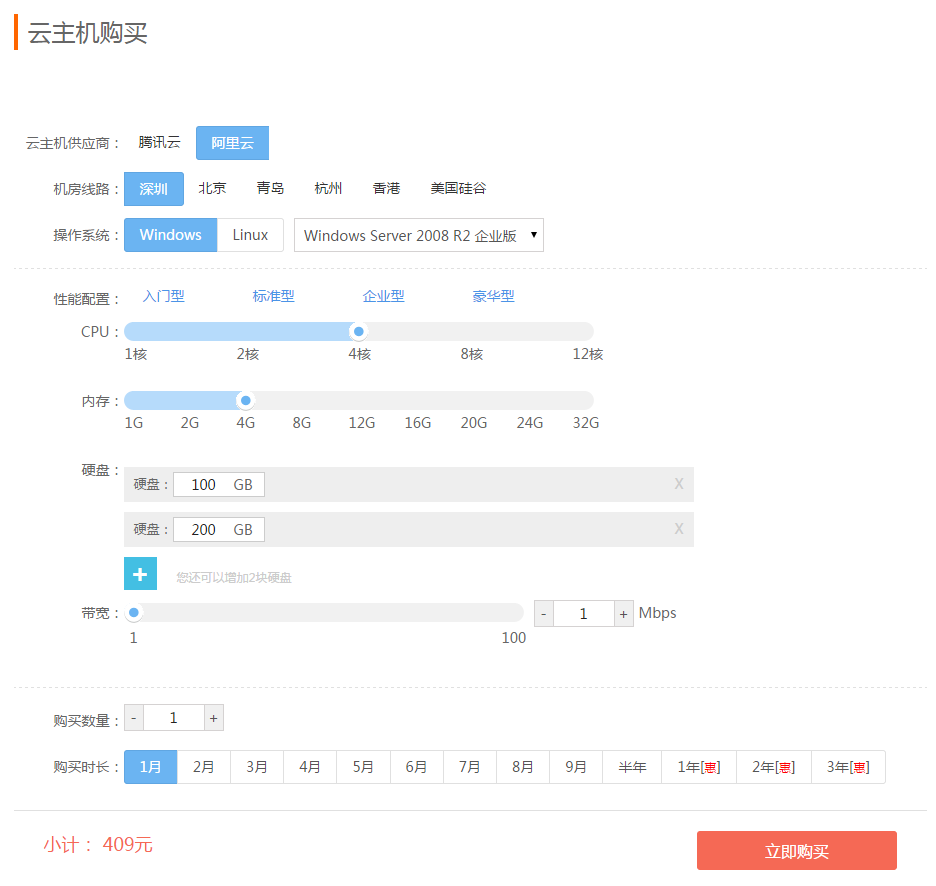Click the 立即购买 buy now button

click(797, 851)
